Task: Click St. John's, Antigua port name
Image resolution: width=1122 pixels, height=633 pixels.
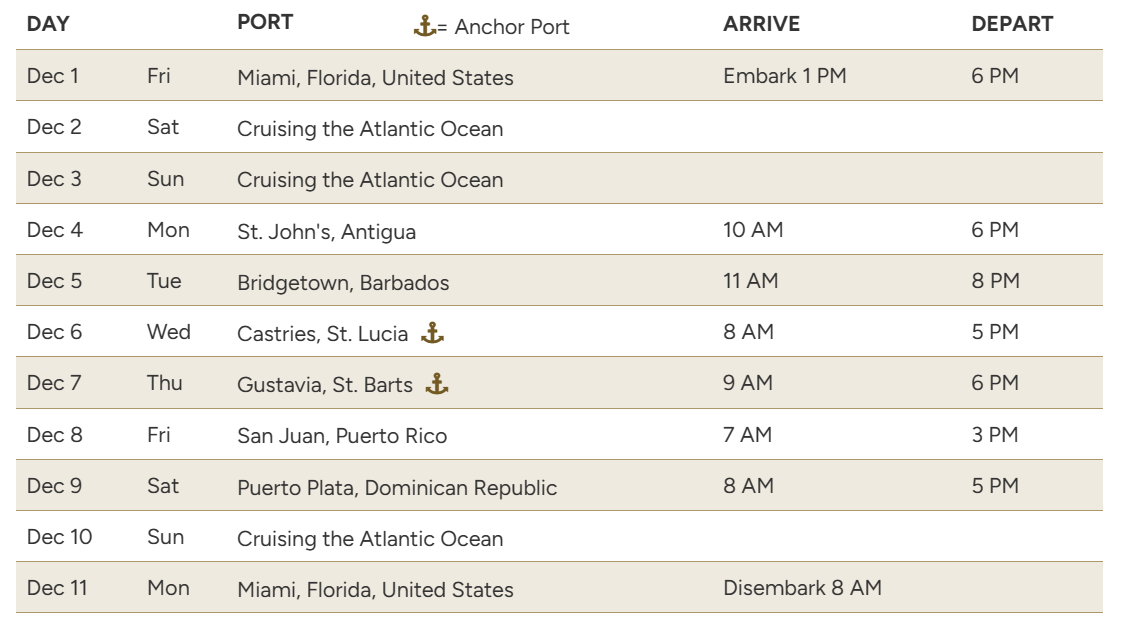Action: [x=326, y=232]
